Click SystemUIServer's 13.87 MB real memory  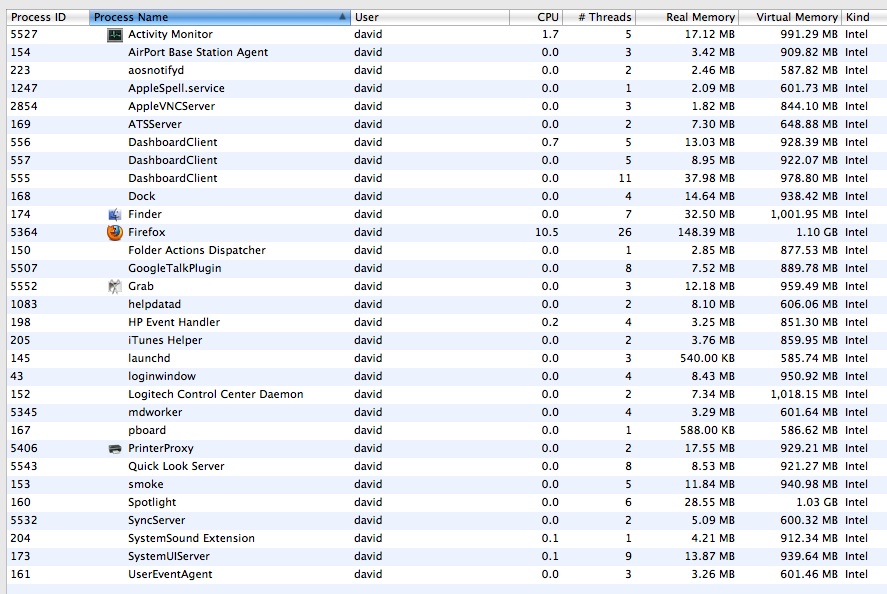pos(709,557)
